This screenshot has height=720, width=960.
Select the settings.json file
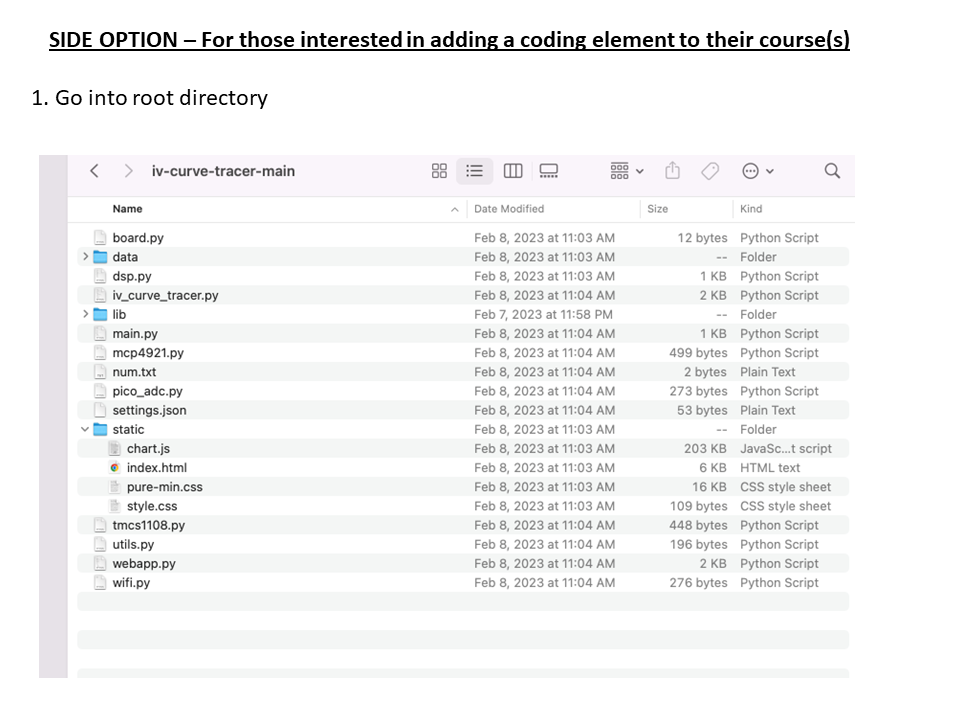(463, 410)
